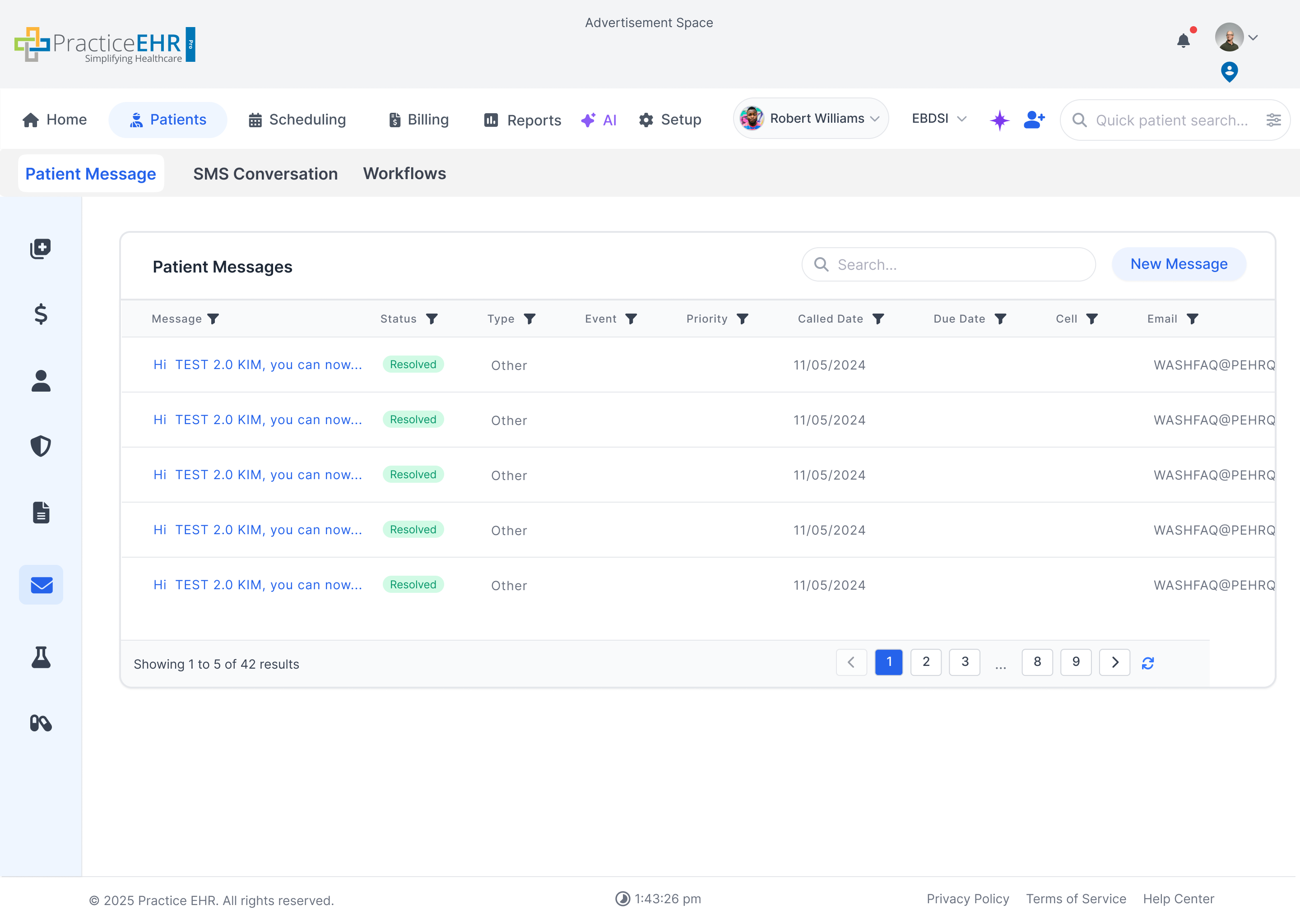Image resolution: width=1300 pixels, height=924 pixels.
Task: Click the Patient Messages search field
Action: click(x=948, y=264)
